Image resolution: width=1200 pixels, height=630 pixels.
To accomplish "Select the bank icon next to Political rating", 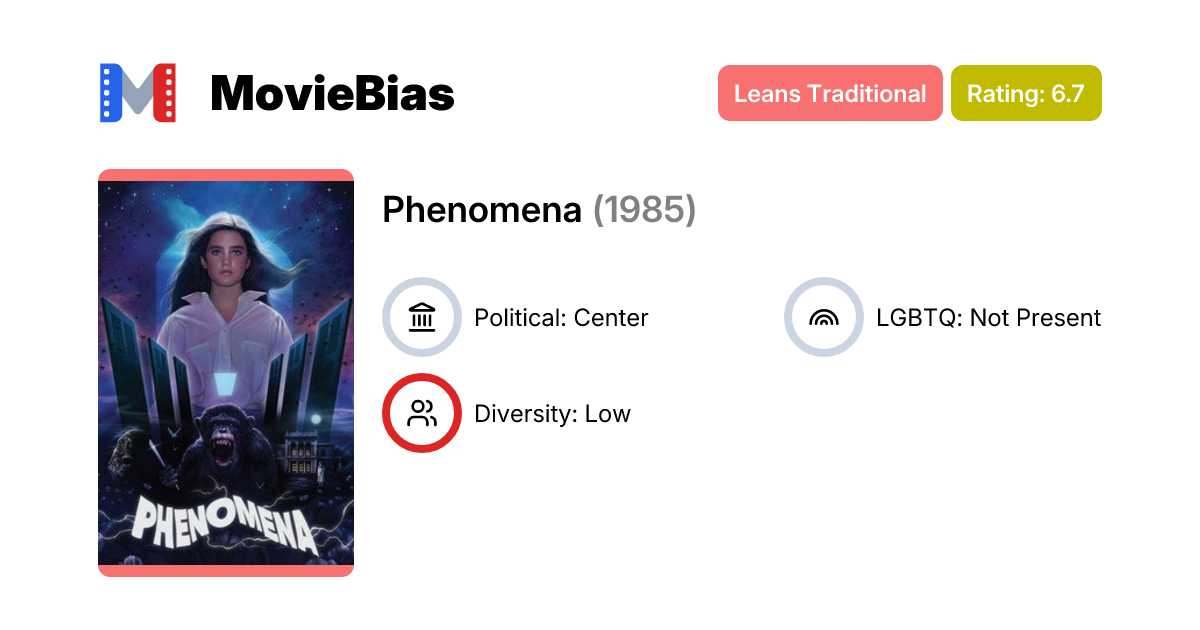I will [422, 317].
